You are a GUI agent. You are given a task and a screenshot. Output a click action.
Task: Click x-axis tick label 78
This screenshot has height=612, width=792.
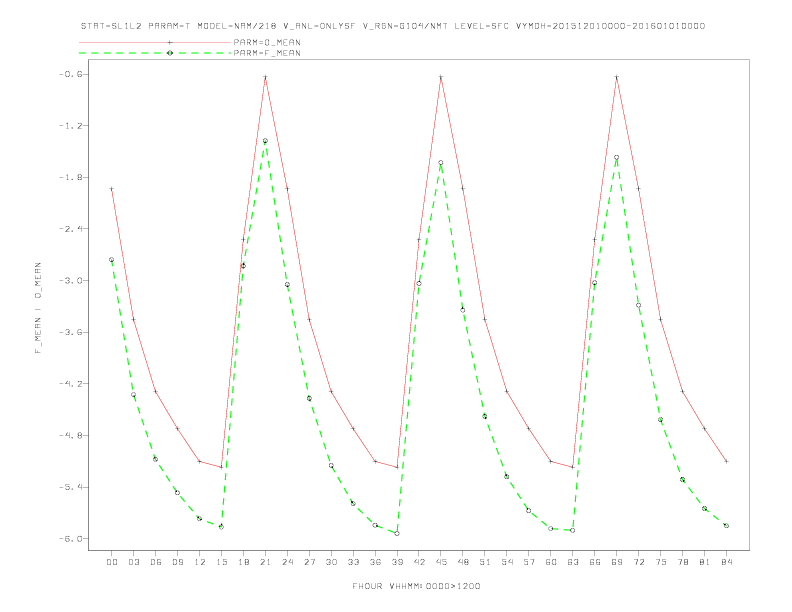click(682, 562)
